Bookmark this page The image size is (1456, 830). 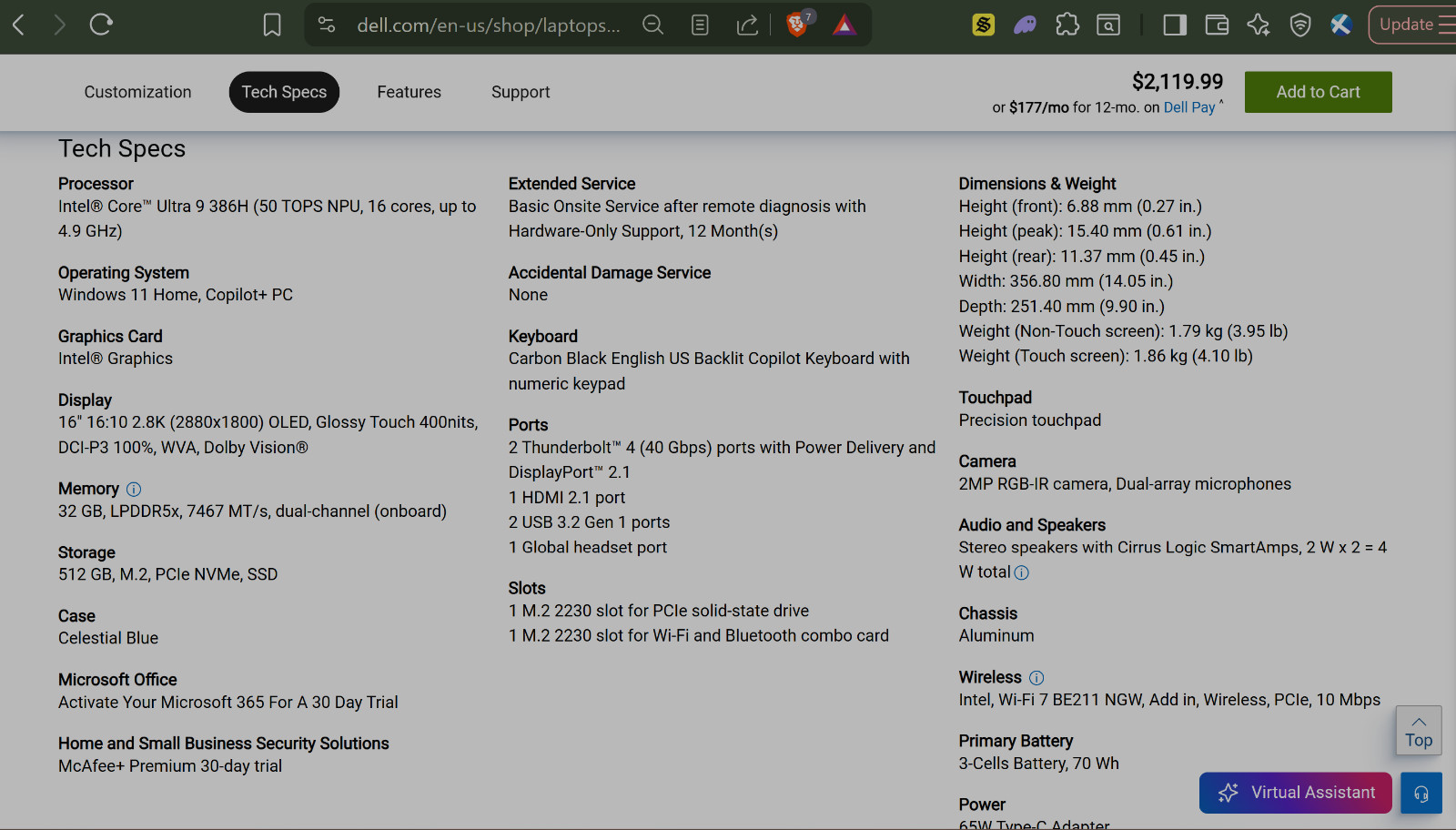272,25
